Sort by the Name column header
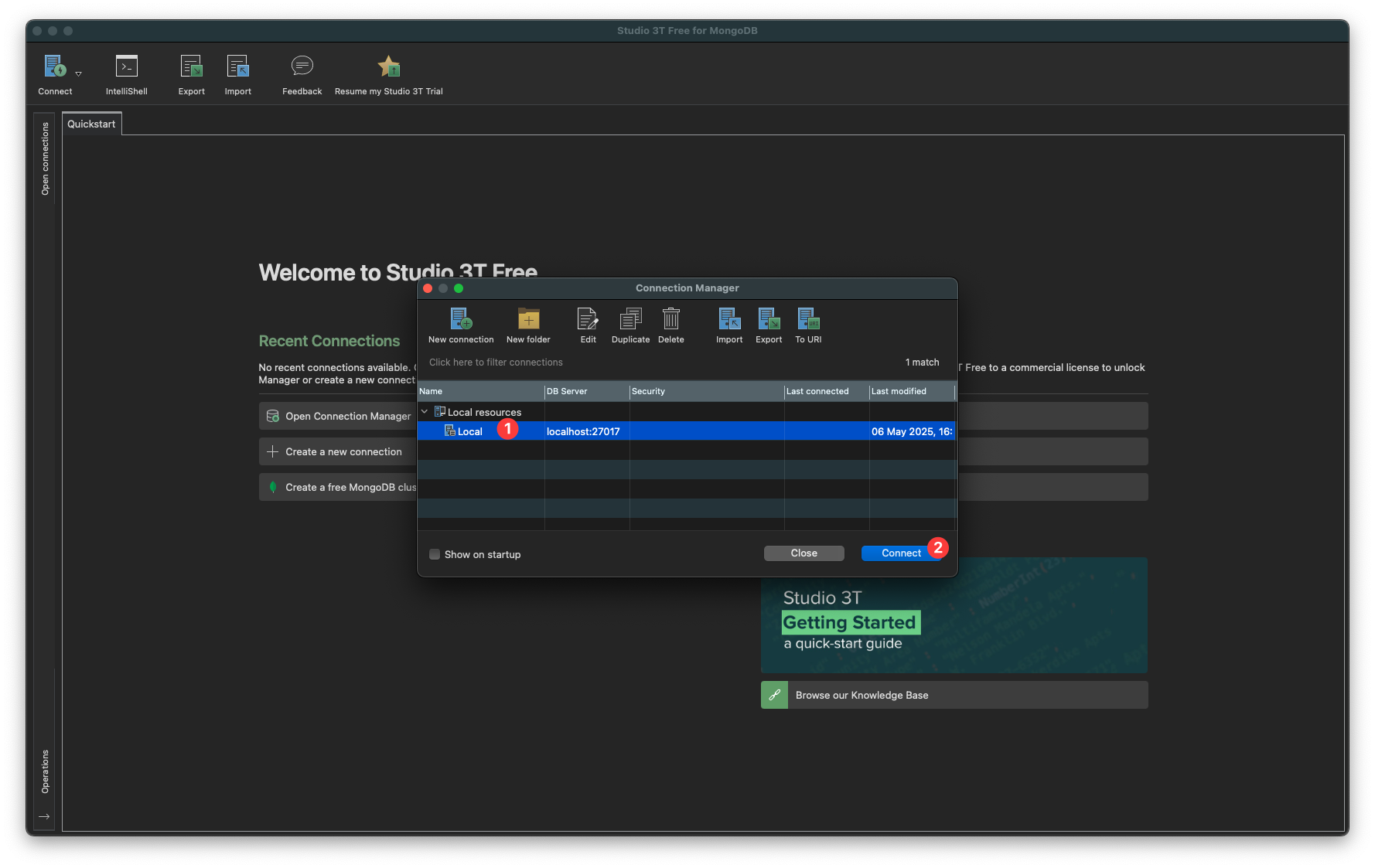 pos(480,391)
